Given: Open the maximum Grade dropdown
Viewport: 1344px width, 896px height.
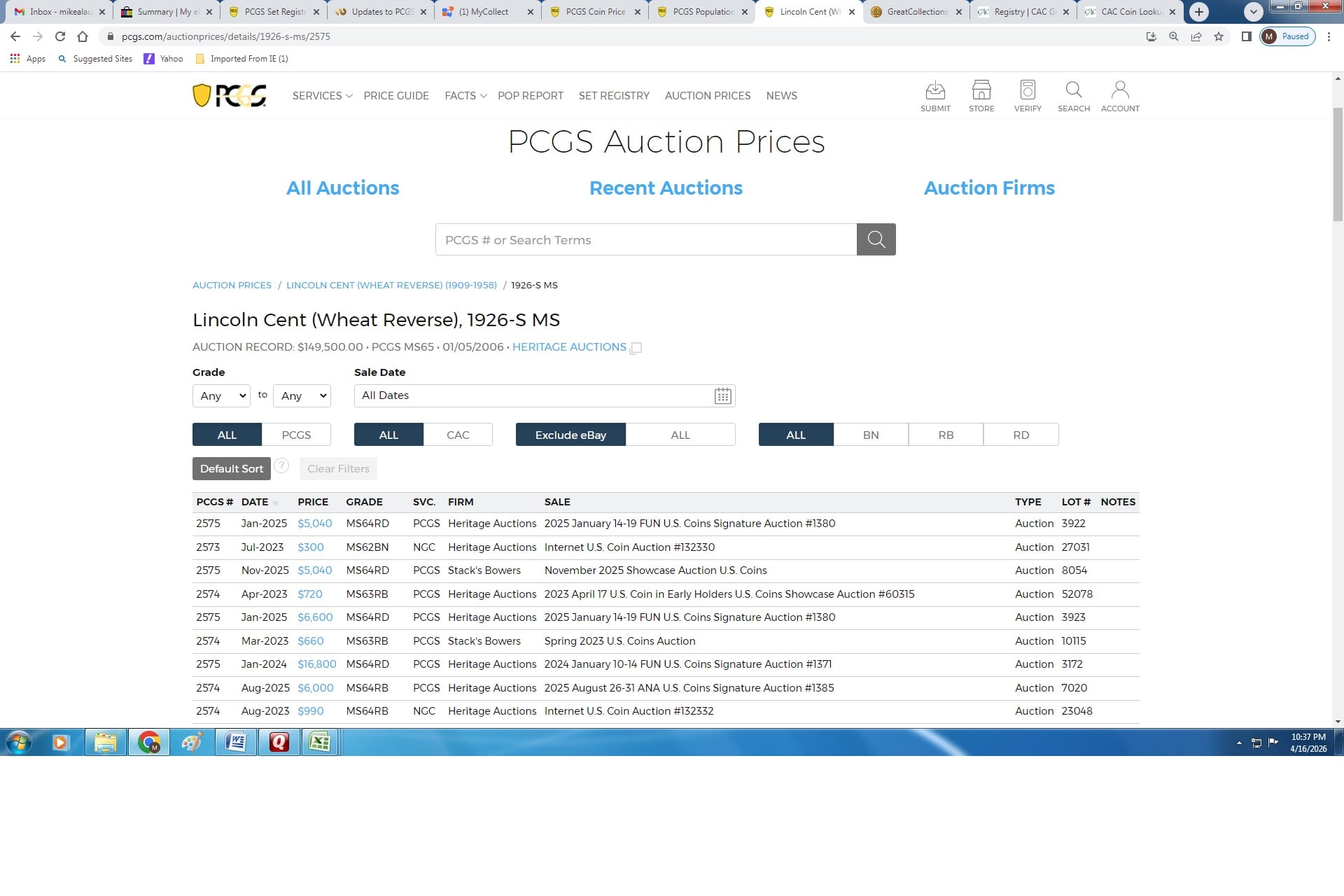Looking at the screenshot, I should point(302,396).
